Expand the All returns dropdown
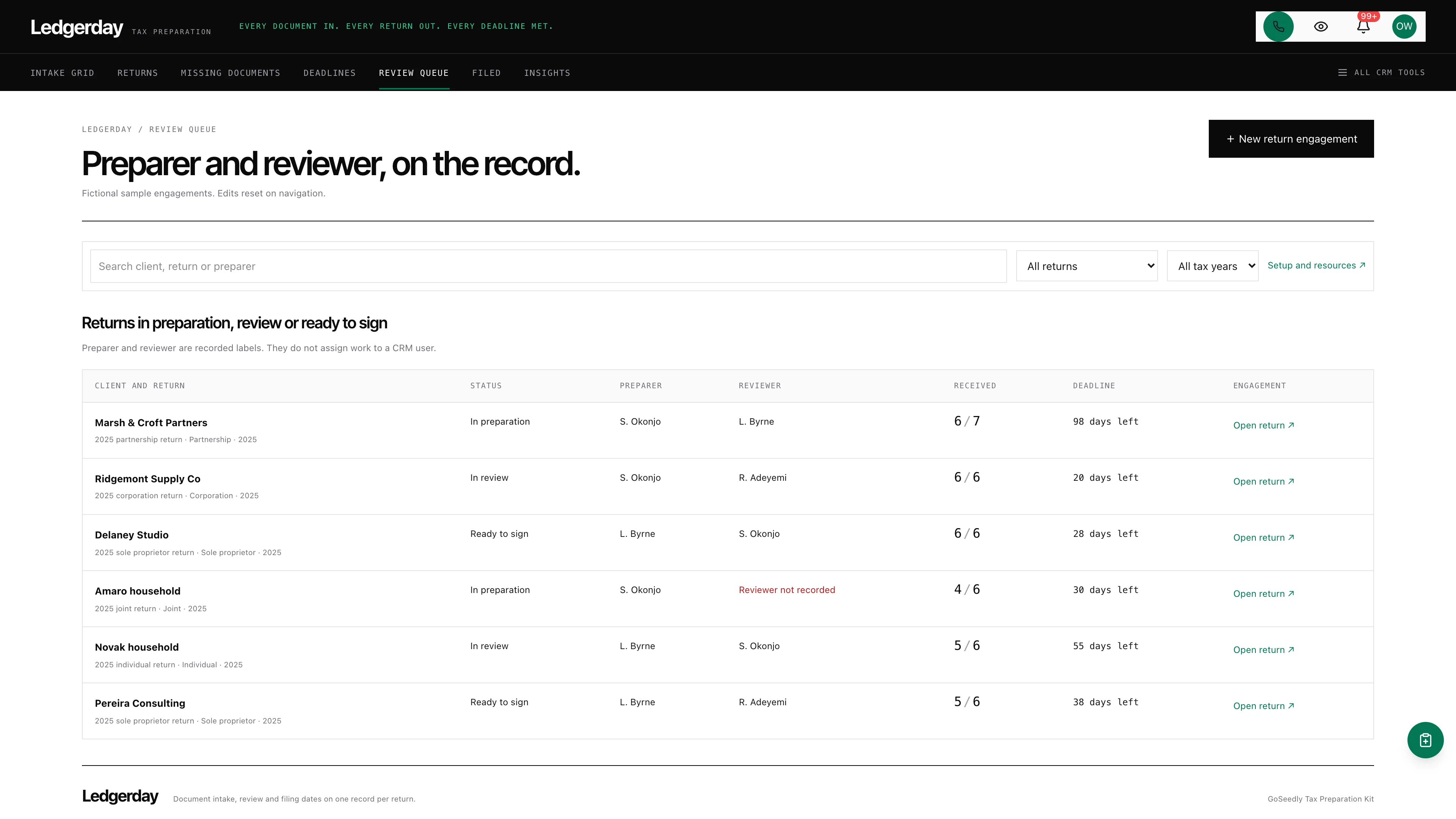The image size is (1456, 819). point(1086,266)
